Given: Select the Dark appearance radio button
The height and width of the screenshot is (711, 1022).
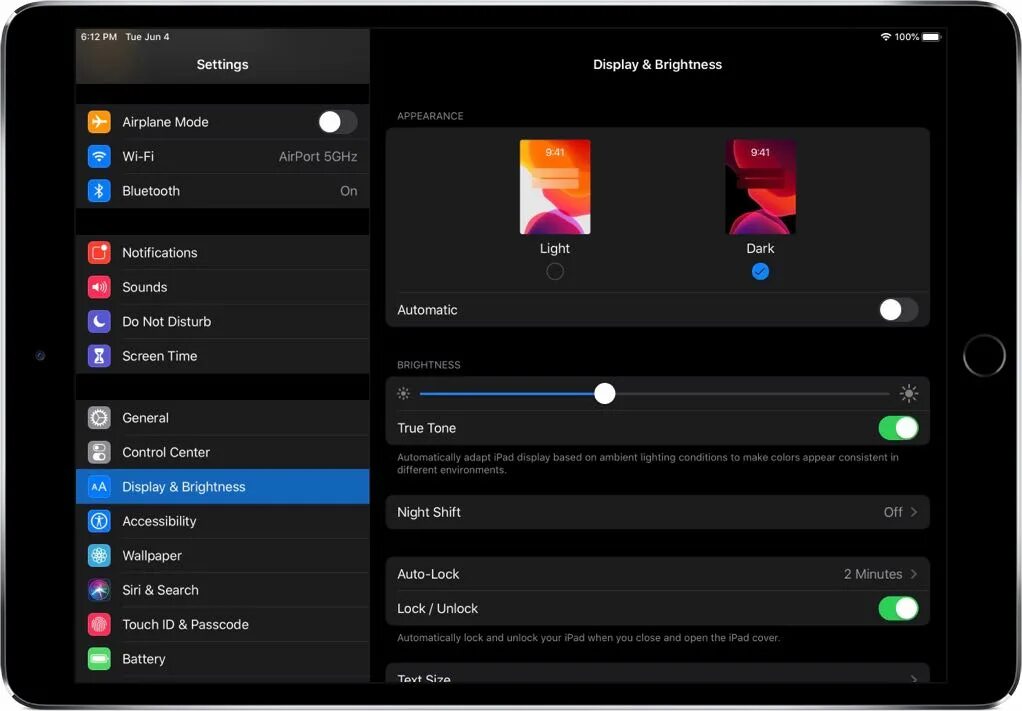Looking at the screenshot, I should pos(760,271).
